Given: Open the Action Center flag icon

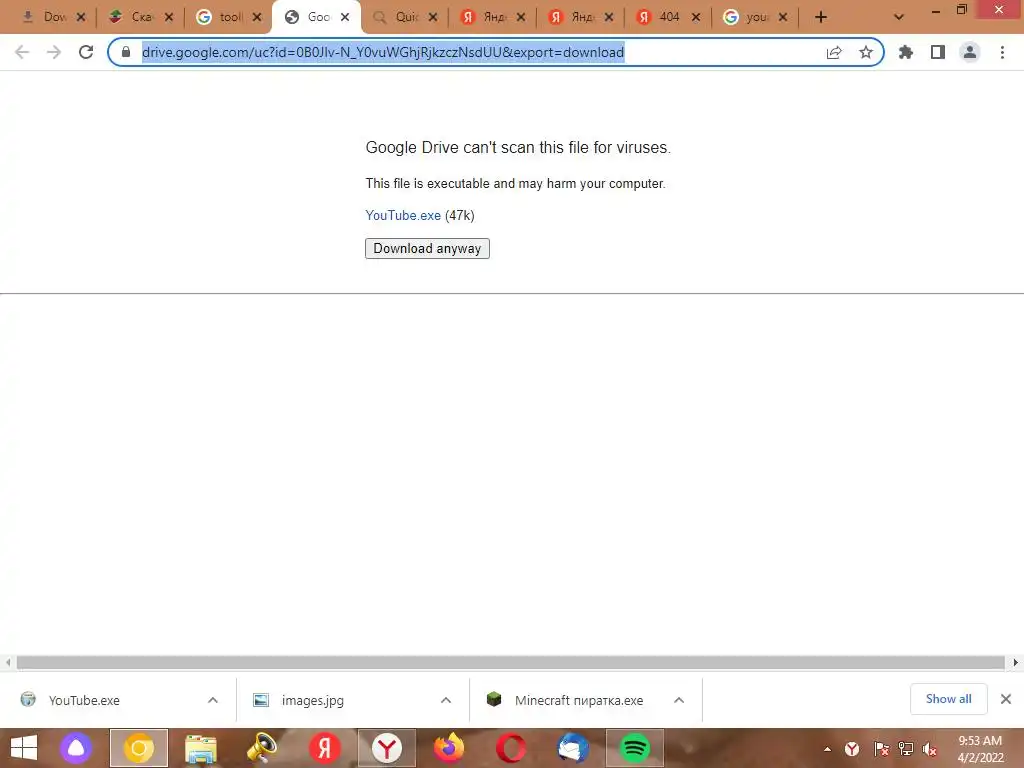Looking at the screenshot, I should point(880,748).
